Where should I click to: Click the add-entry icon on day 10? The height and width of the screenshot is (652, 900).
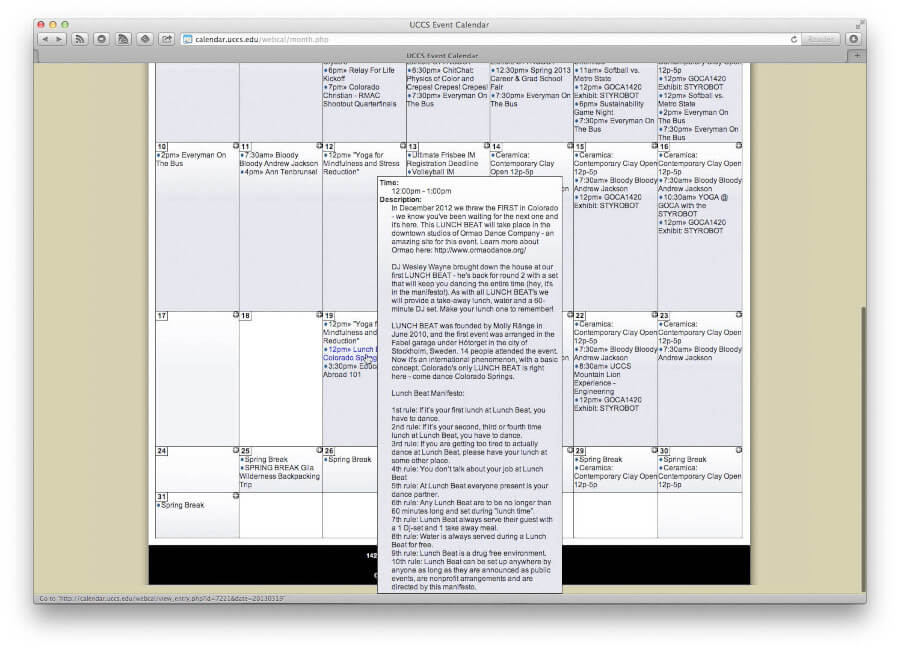click(x=235, y=146)
